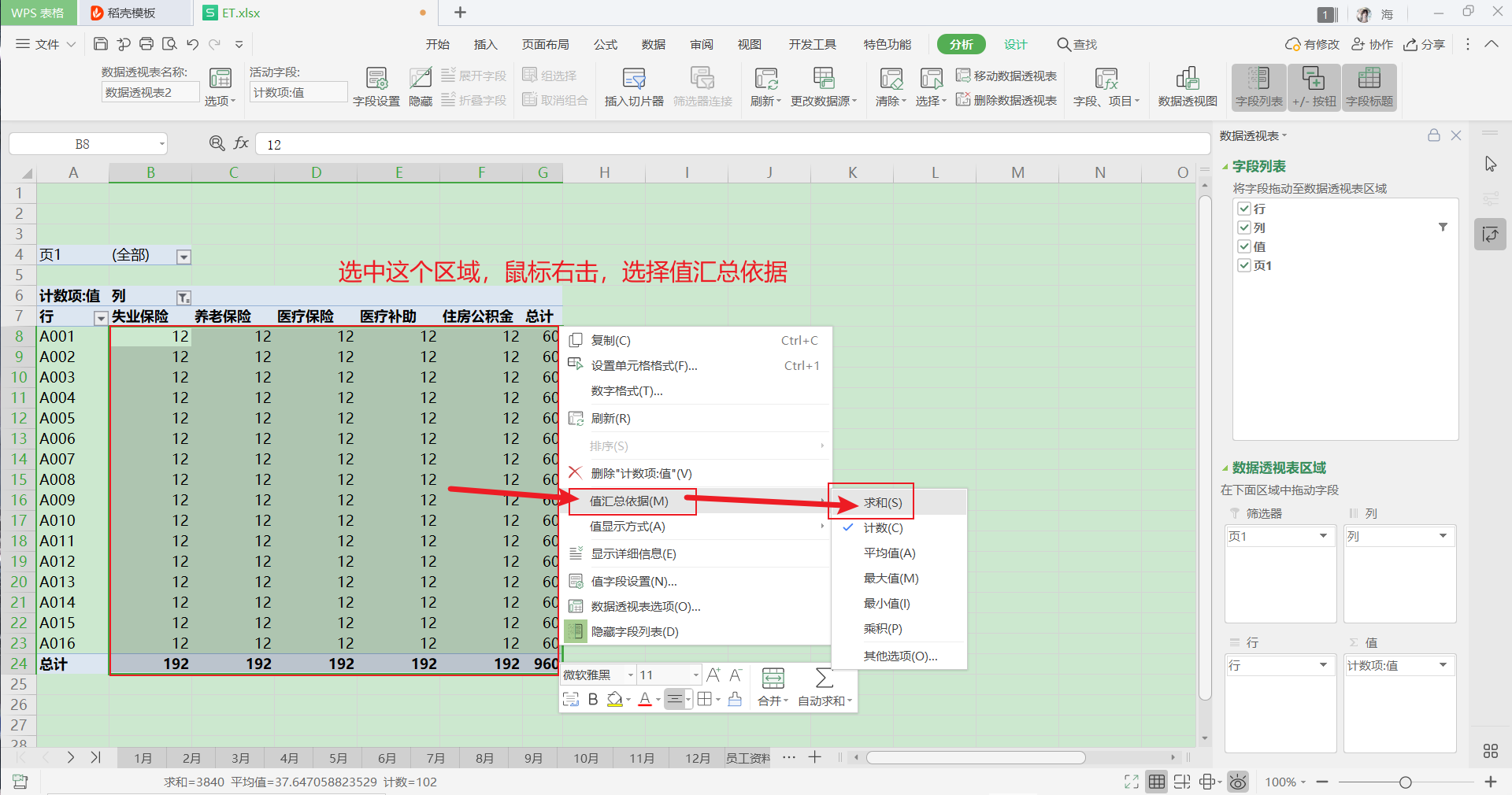1512x795 pixels.
Task: Click the normal view icon in status bar
Action: (x=1157, y=782)
